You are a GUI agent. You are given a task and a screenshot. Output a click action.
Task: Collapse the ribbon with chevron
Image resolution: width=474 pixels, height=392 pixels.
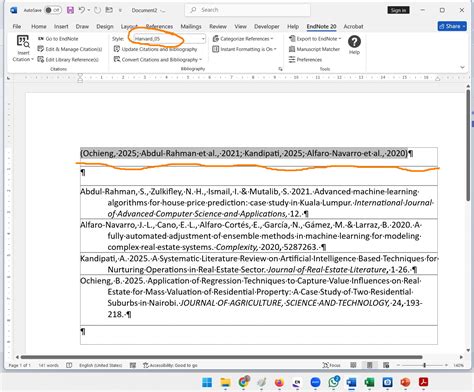[462, 67]
